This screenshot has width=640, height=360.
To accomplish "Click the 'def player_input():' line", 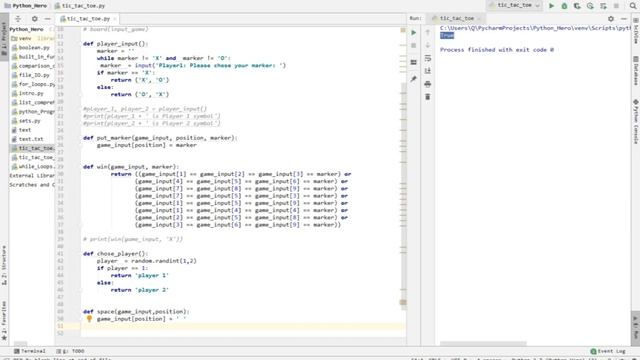I will pyautogui.click(x=116, y=44).
